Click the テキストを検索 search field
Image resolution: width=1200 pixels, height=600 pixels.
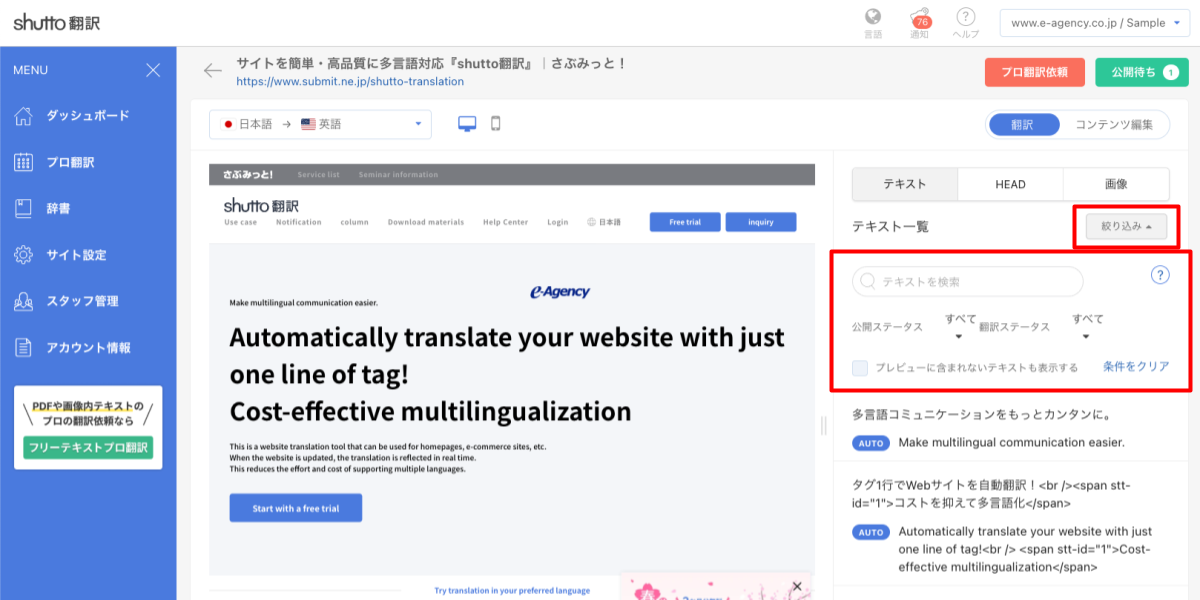(x=967, y=282)
